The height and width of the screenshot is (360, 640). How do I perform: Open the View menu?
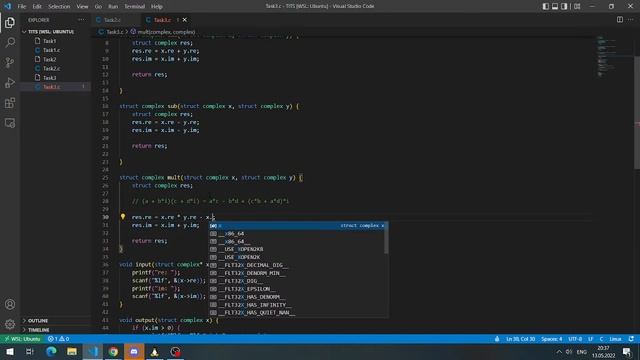click(82, 6)
